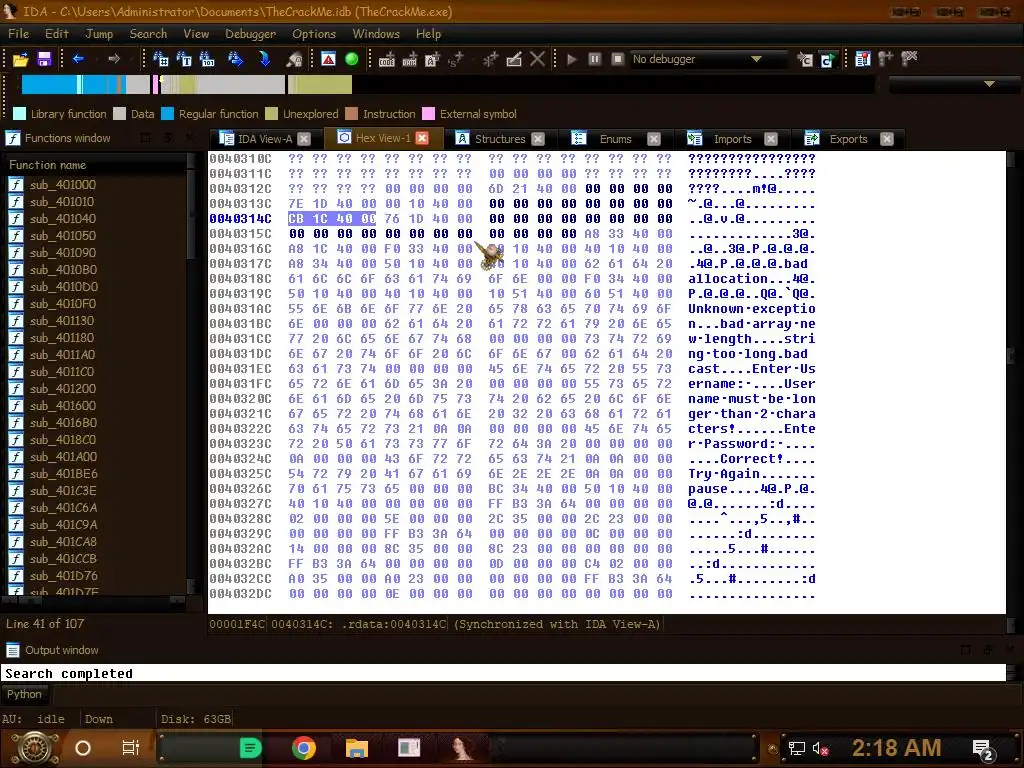Switch to the Structures tab
This screenshot has height=768, width=1024.
click(x=500, y=138)
